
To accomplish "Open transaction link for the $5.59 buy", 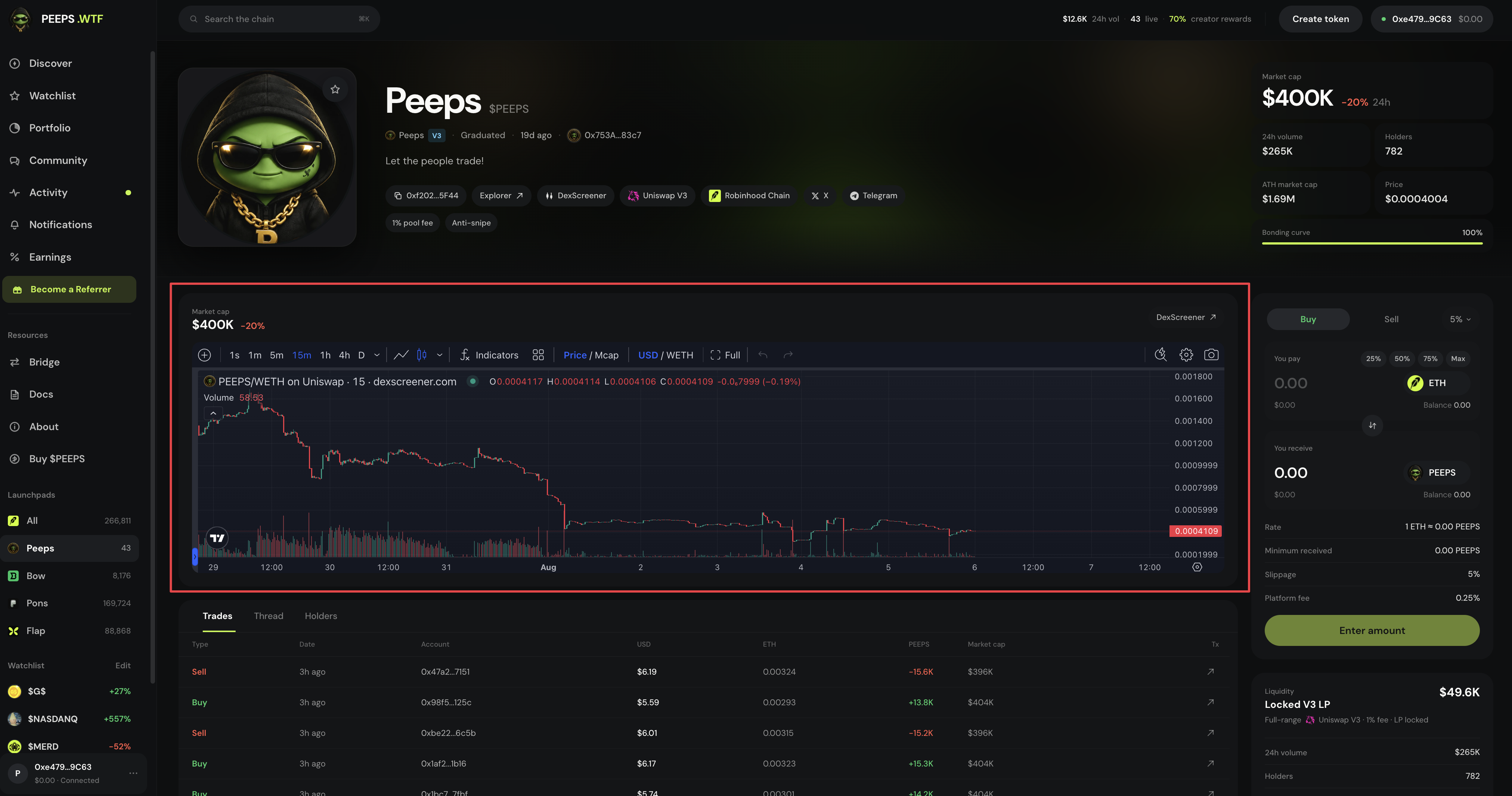I will [x=1210, y=702].
